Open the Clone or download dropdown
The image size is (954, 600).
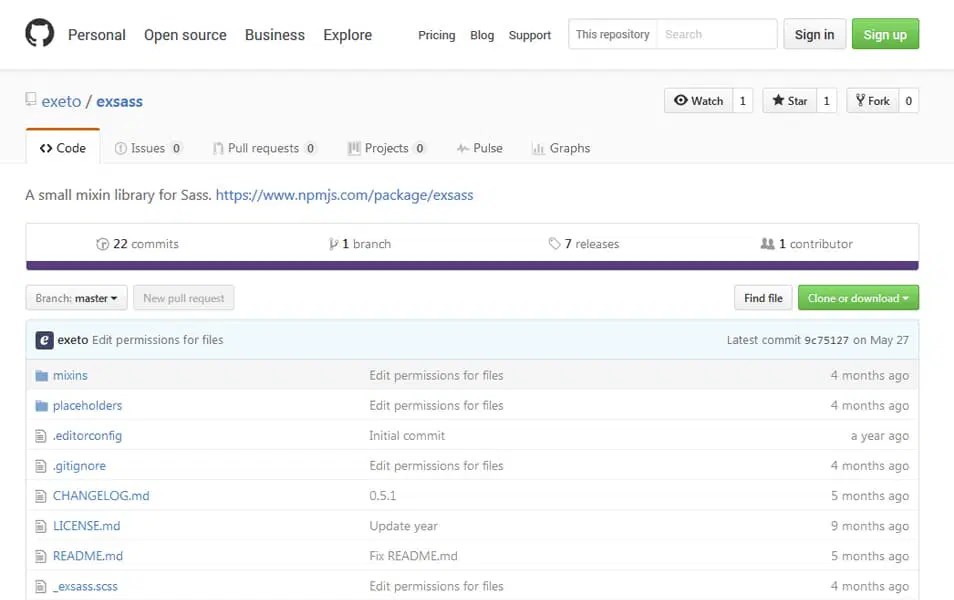(858, 297)
